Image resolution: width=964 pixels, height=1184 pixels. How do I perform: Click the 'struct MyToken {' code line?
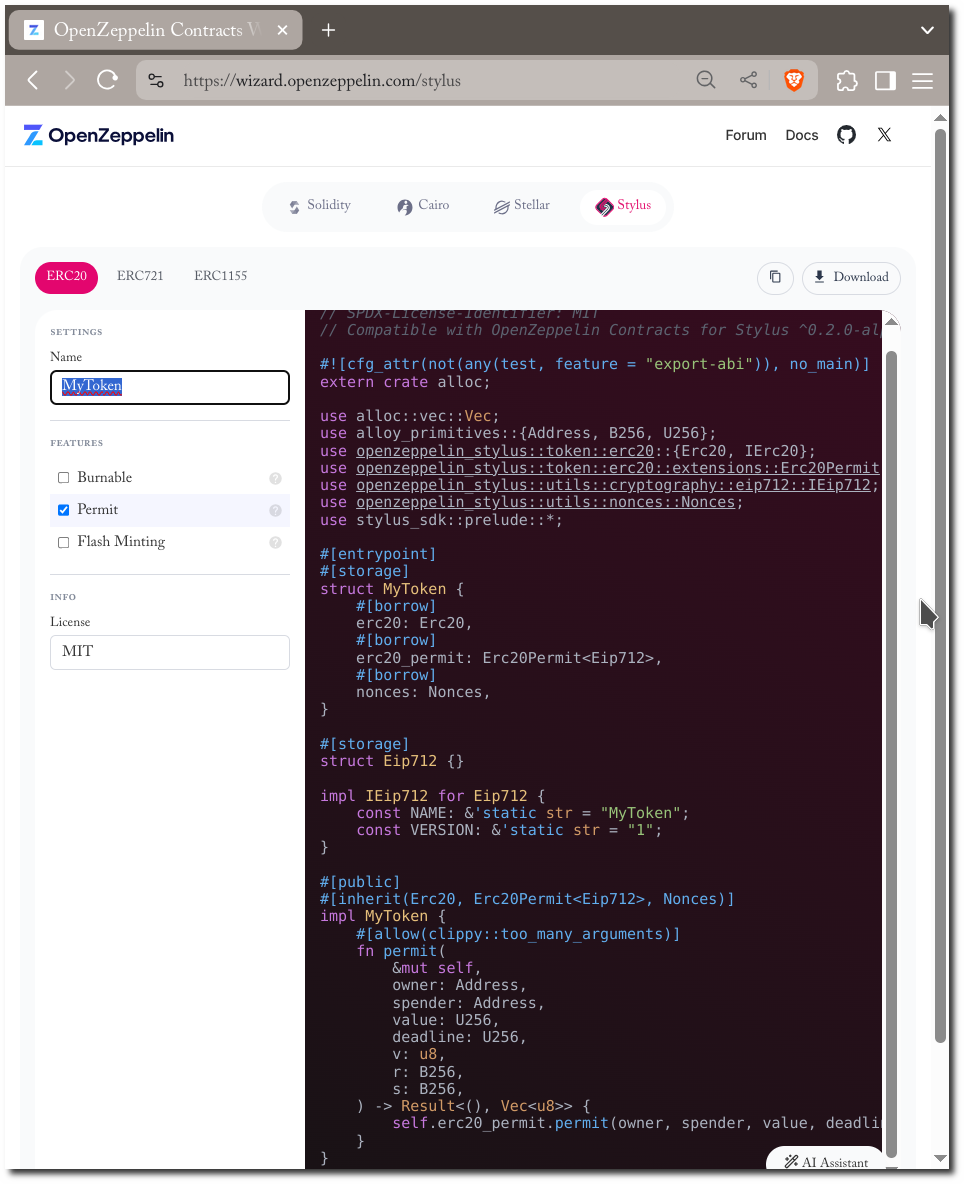[392, 588]
